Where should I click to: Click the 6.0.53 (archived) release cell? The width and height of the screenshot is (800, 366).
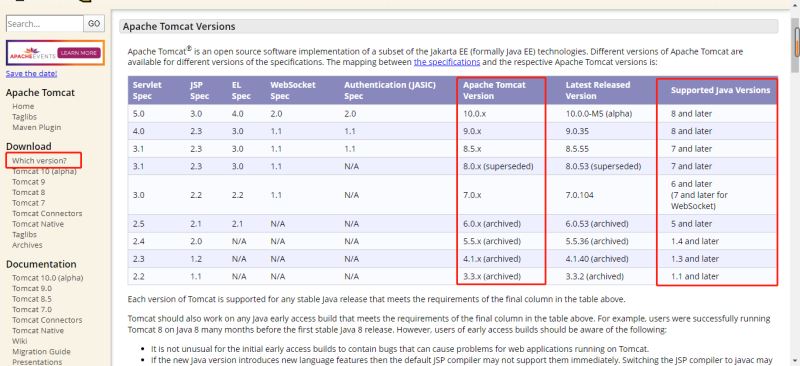pyautogui.click(x=597, y=224)
